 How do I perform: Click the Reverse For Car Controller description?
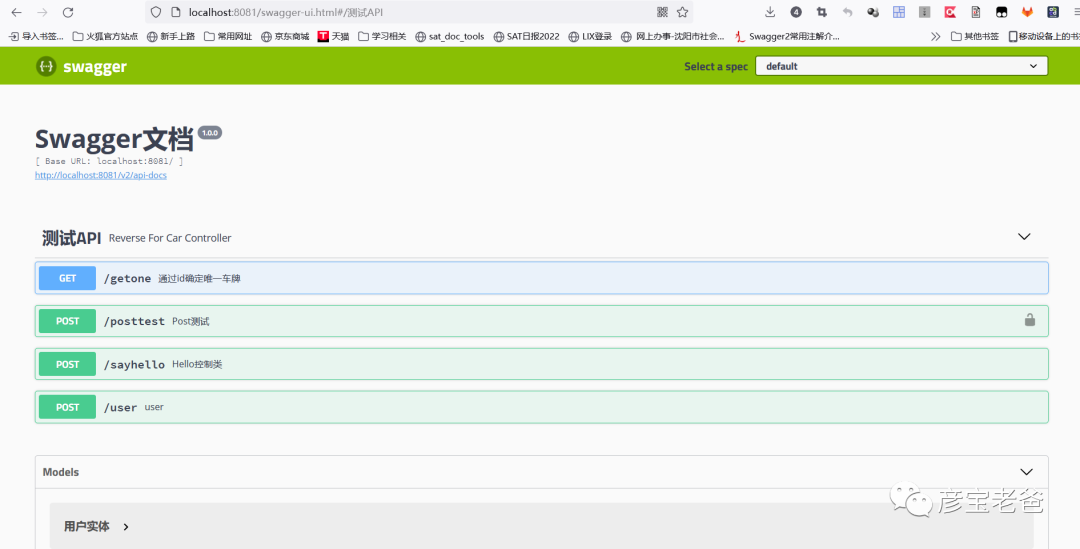pos(170,238)
